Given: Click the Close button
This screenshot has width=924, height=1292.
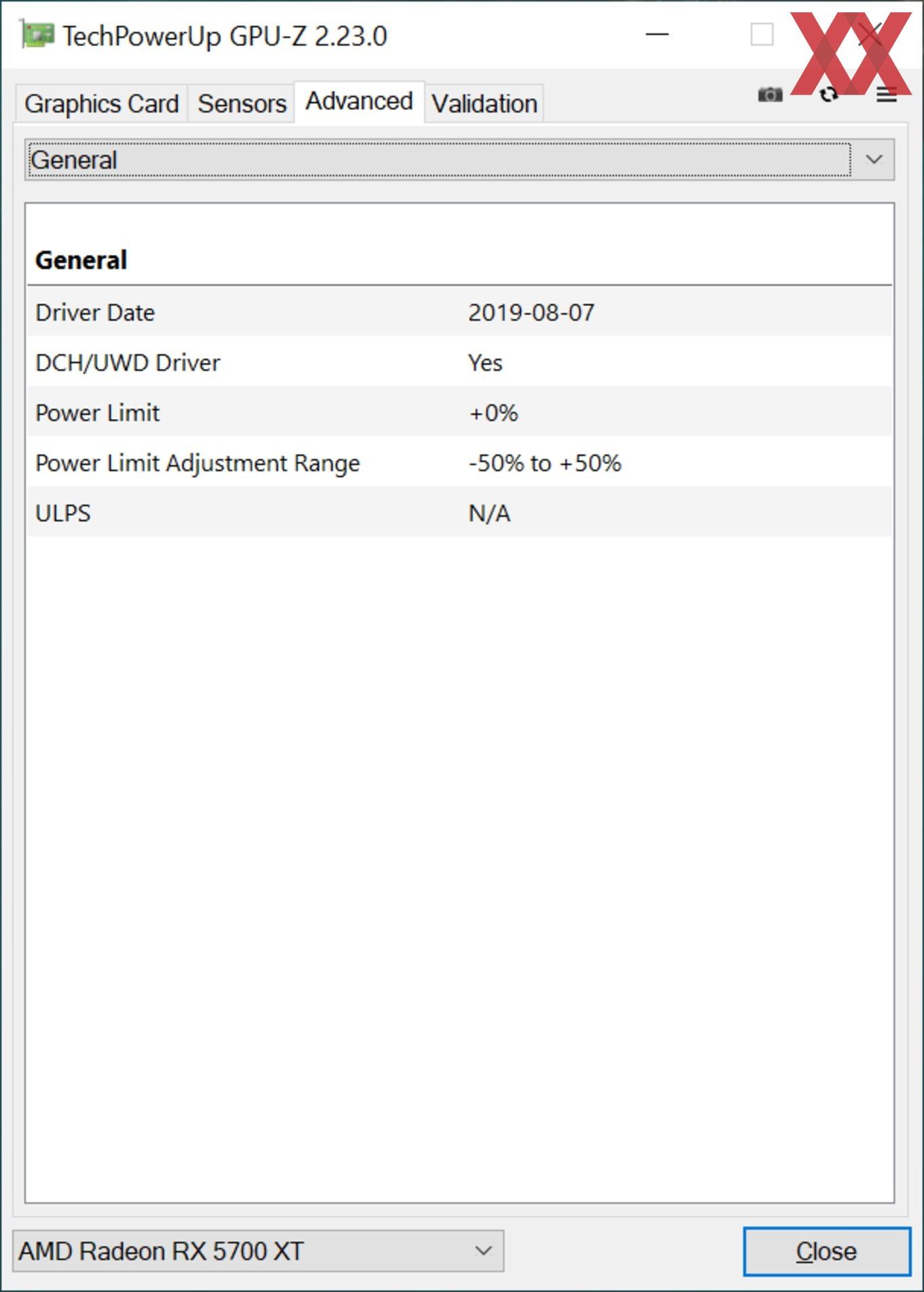Looking at the screenshot, I should 827,1251.
